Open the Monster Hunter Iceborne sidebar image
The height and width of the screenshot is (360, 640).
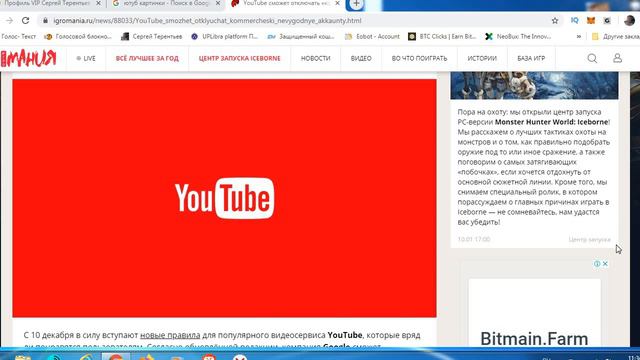point(534,85)
